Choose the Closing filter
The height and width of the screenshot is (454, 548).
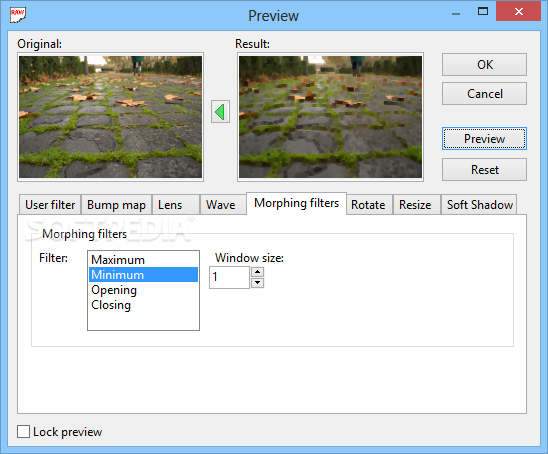point(143,305)
